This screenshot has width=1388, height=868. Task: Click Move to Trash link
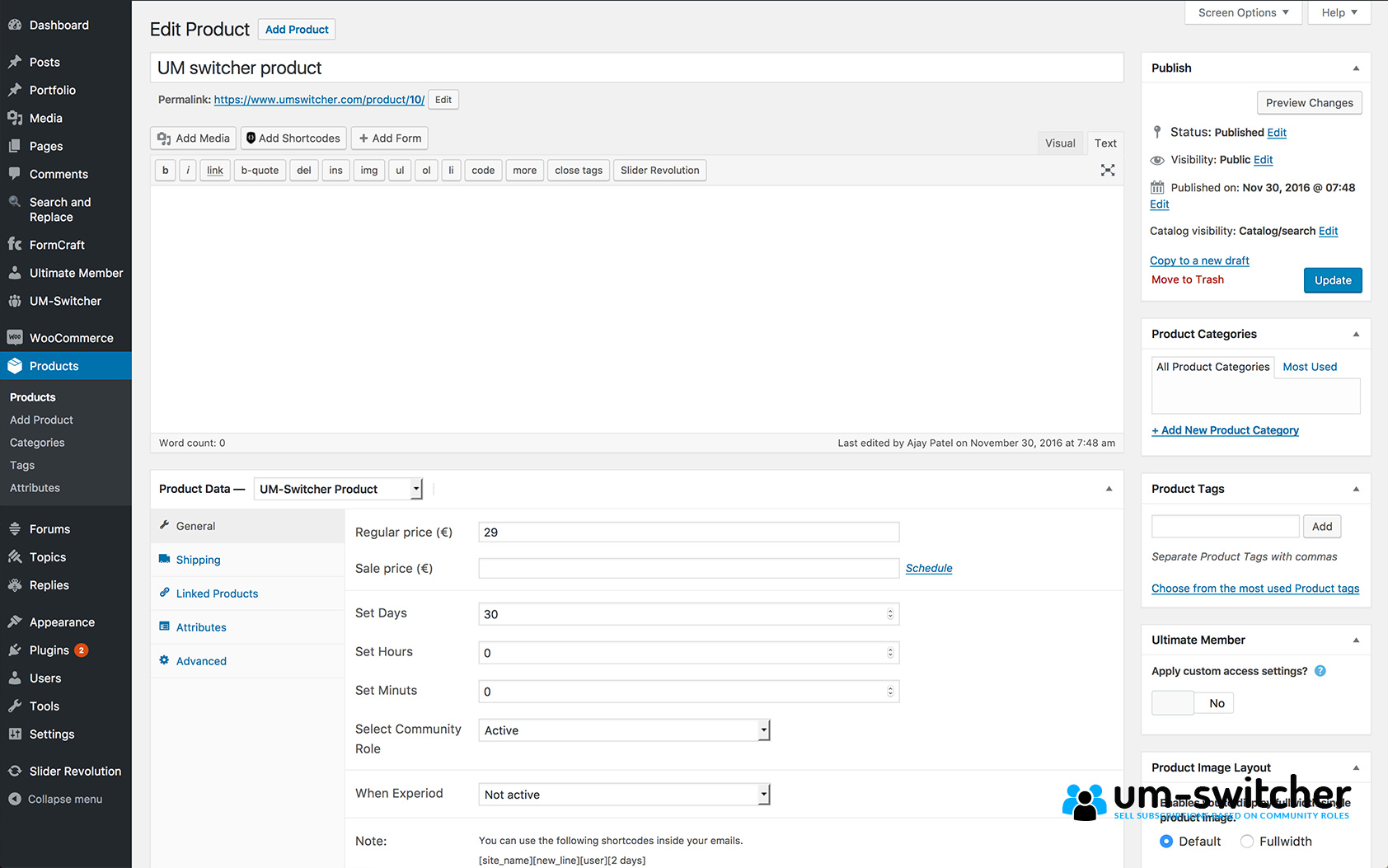(1188, 279)
